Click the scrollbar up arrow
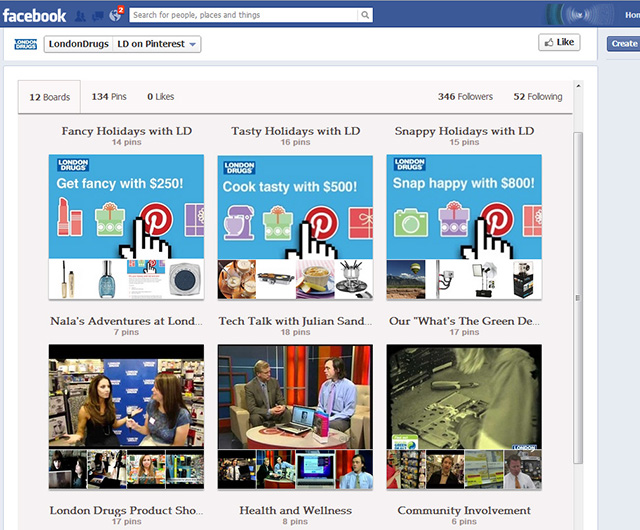Viewport: 640px width, 530px height. pyautogui.click(x=578, y=86)
